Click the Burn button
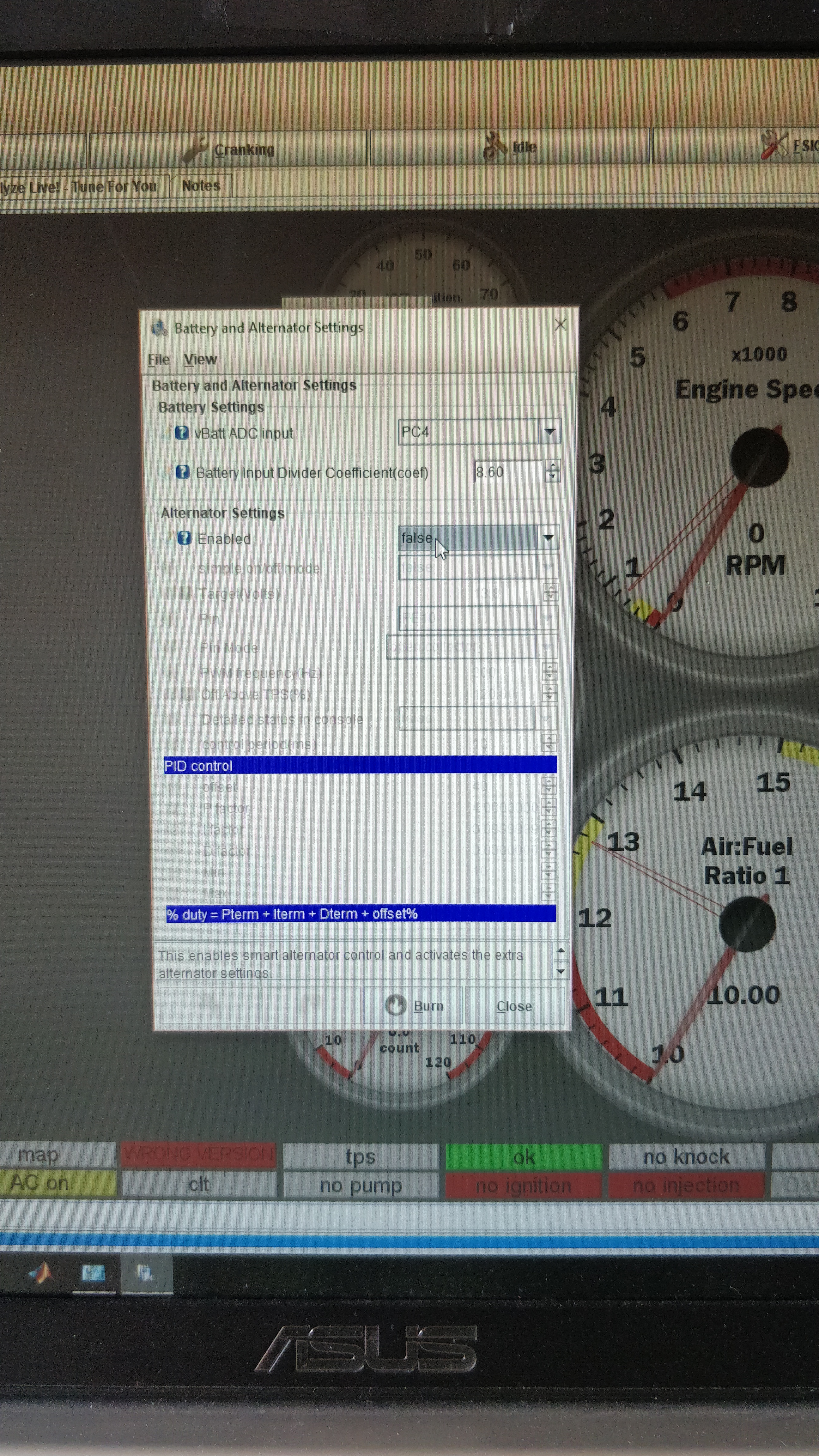This screenshot has height=1456, width=819. click(x=413, y=1005)
